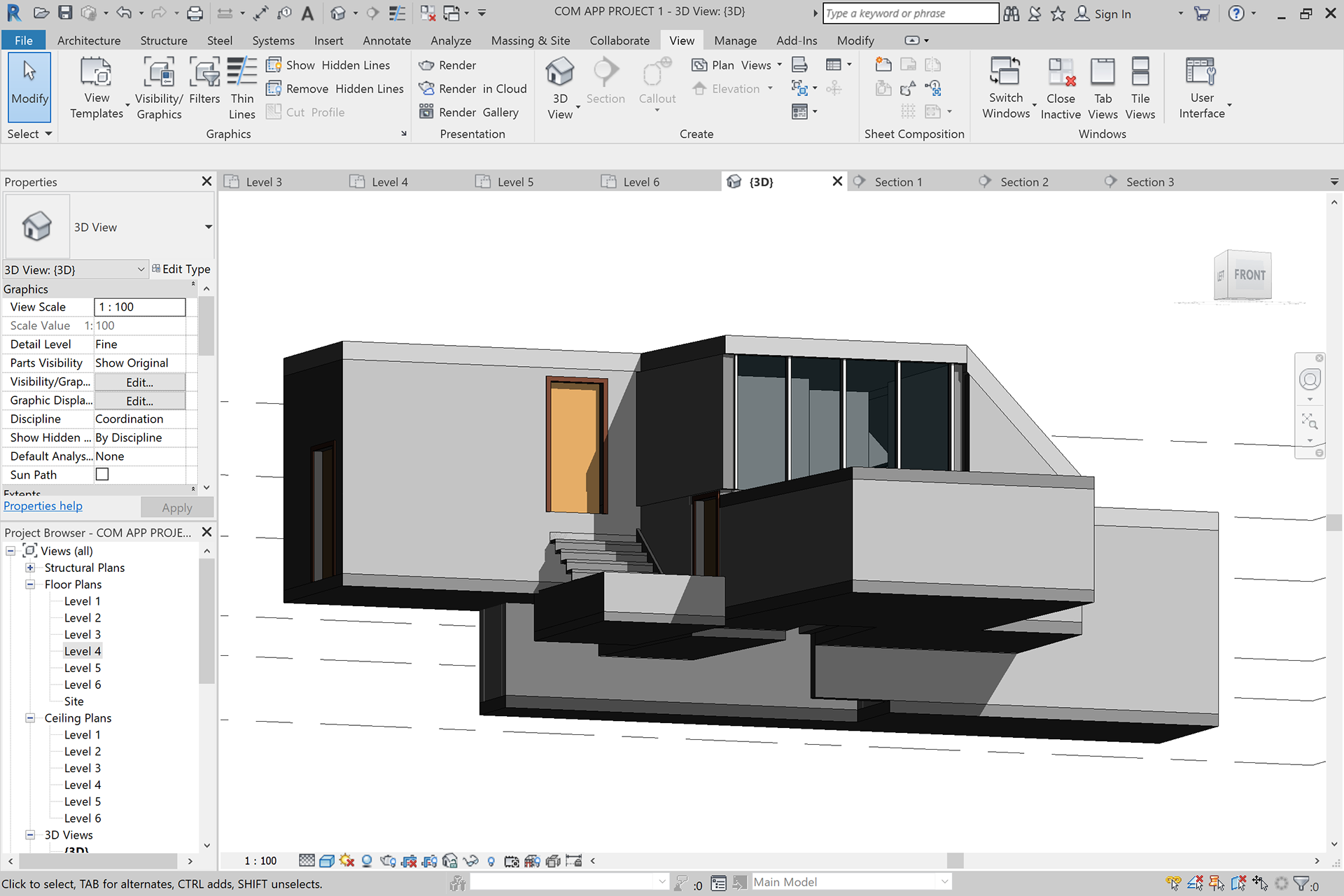Toggle Select Links in status bar

point(1174,883)
